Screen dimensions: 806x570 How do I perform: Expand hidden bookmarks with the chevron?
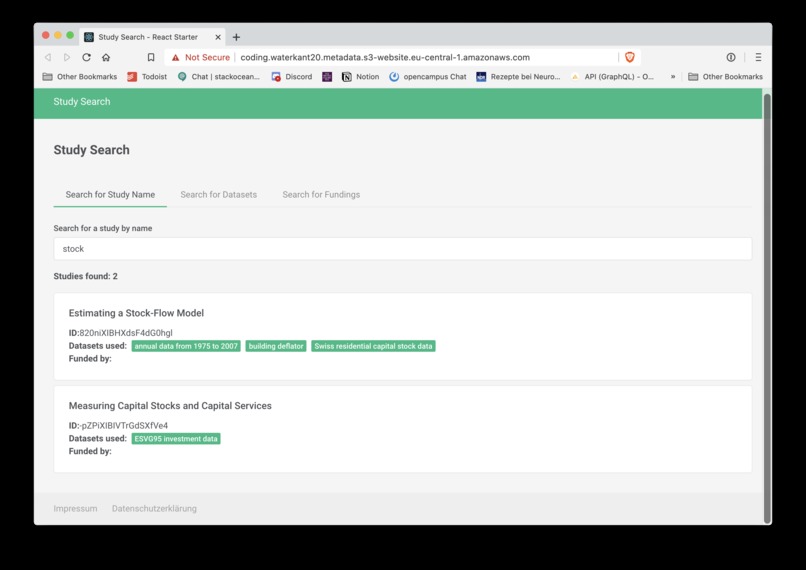[672, 77]
